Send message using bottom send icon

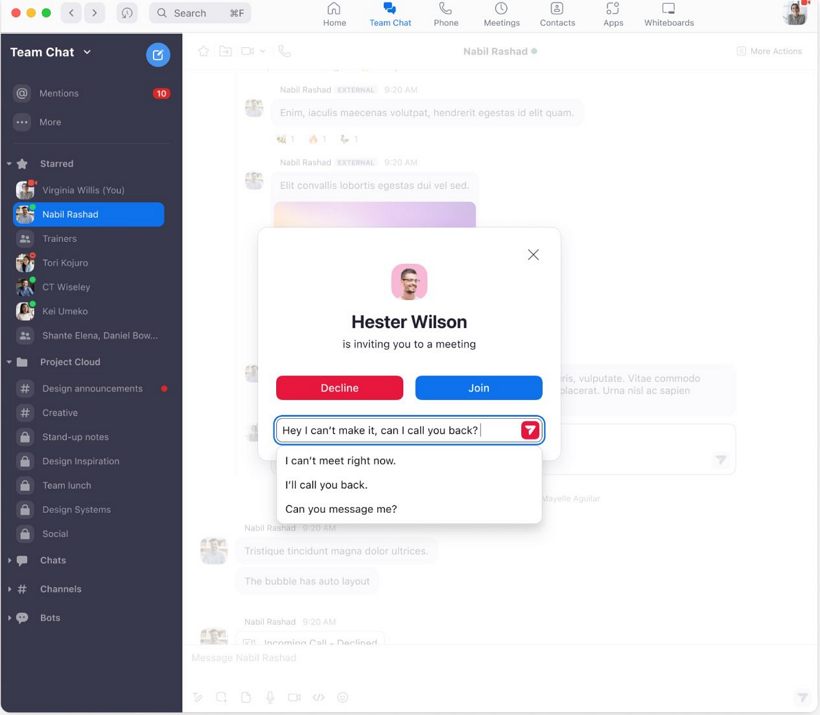coord(802,697)
